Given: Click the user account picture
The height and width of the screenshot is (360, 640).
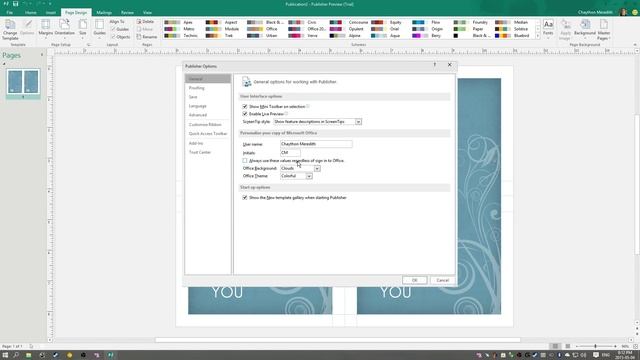Looking at the screenshot, I should (x=623, y=12).
